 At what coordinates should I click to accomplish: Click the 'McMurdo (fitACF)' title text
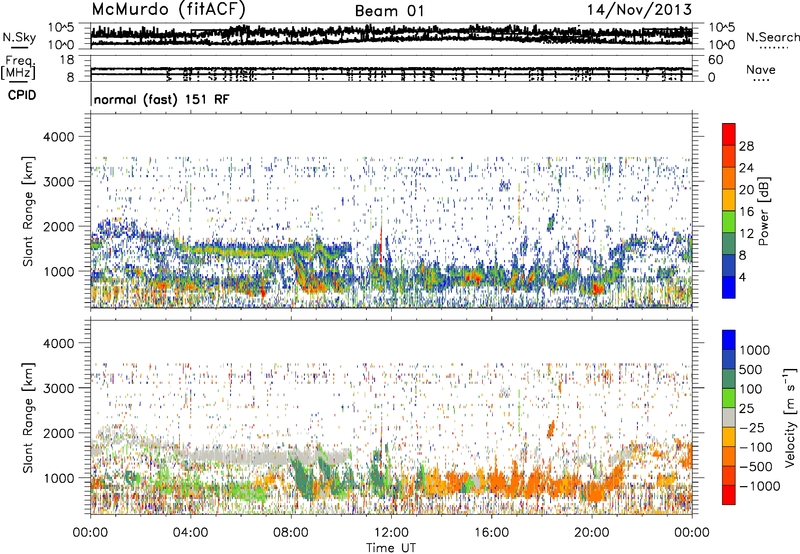168,9
